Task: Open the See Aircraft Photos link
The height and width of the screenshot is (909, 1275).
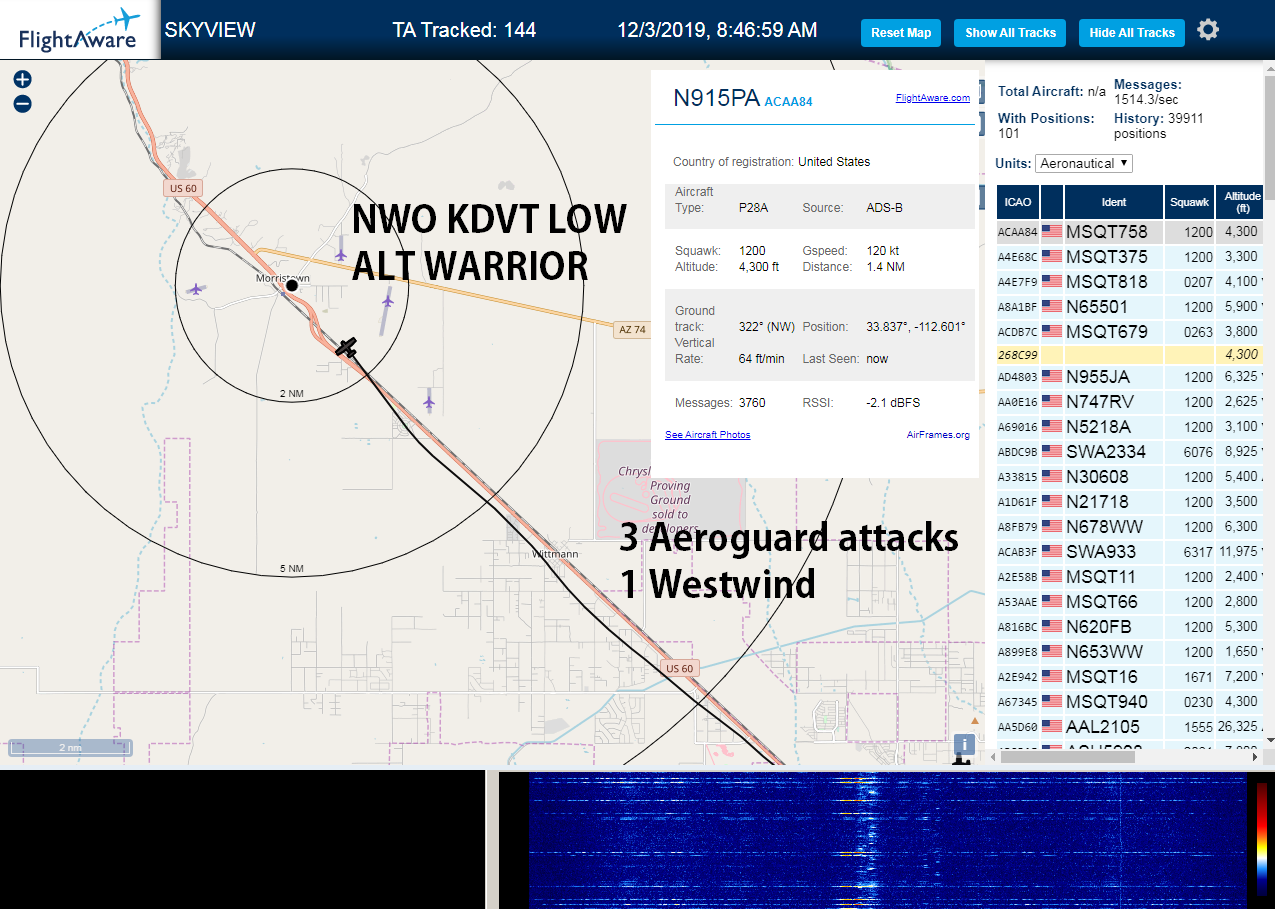Action: click(x=707, y=435)
